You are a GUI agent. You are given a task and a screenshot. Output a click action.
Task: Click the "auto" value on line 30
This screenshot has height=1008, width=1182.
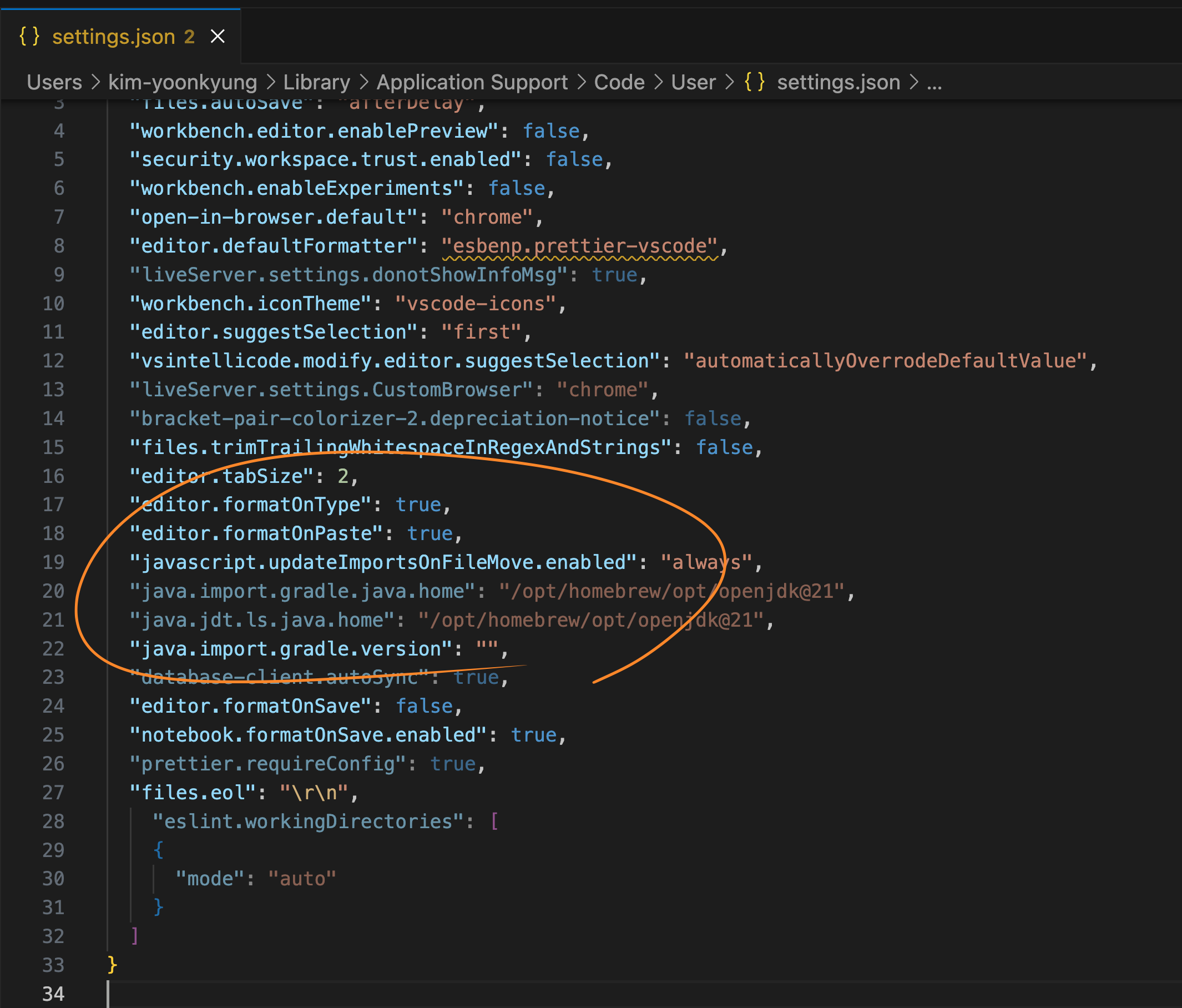(302, 879)
